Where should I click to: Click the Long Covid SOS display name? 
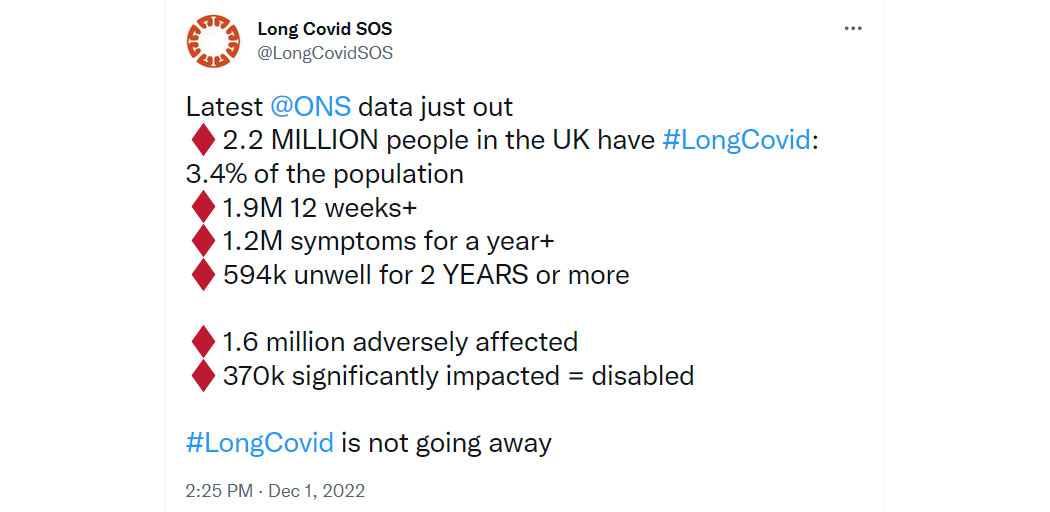point(325,29)
